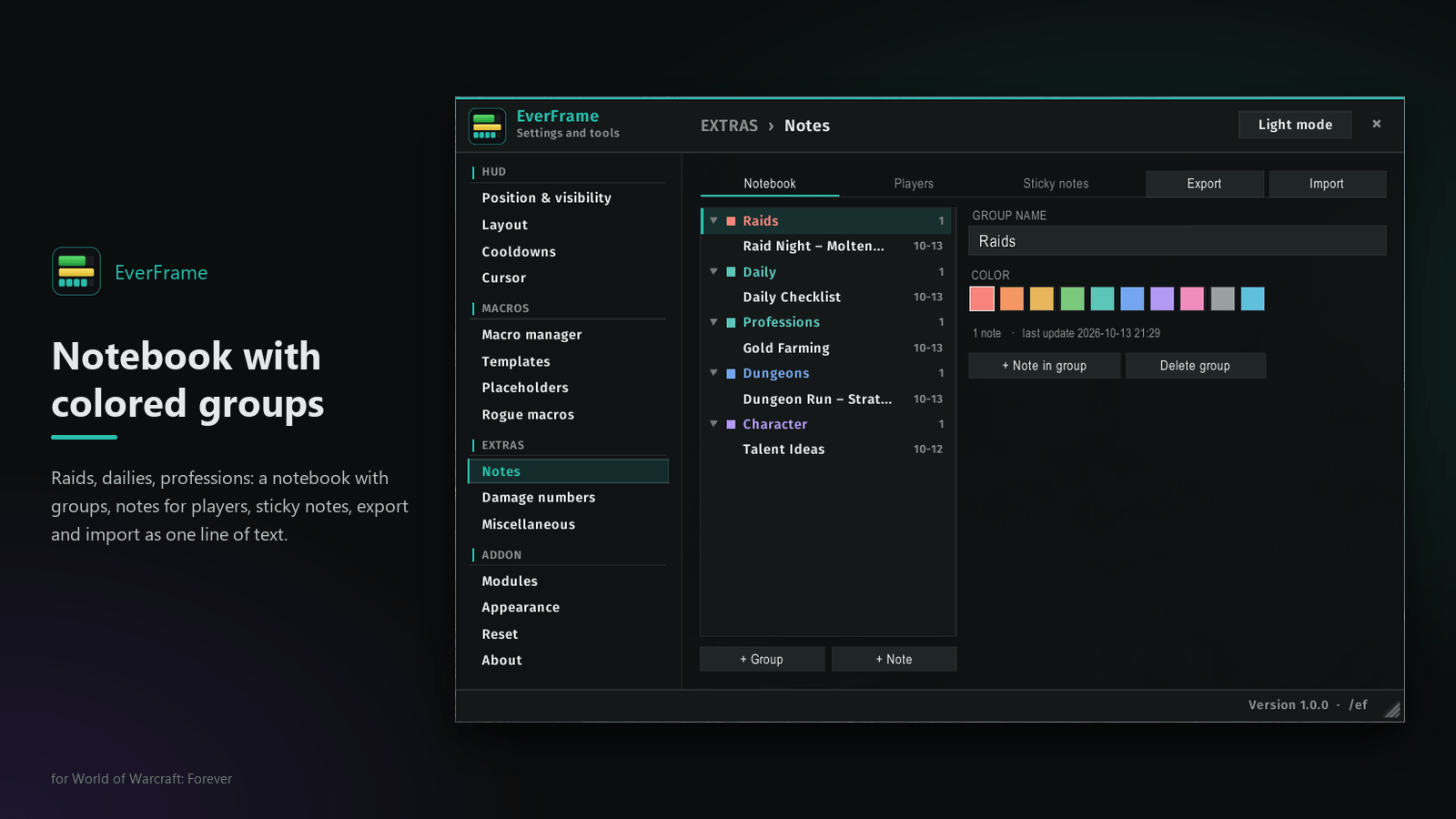1456x819 pixels.
Task: Collapse the Character group arrow
Action: [713, 424]
